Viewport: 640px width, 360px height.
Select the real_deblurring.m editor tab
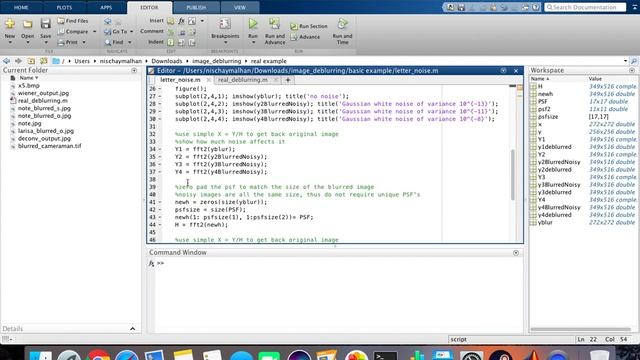[243, 80]
